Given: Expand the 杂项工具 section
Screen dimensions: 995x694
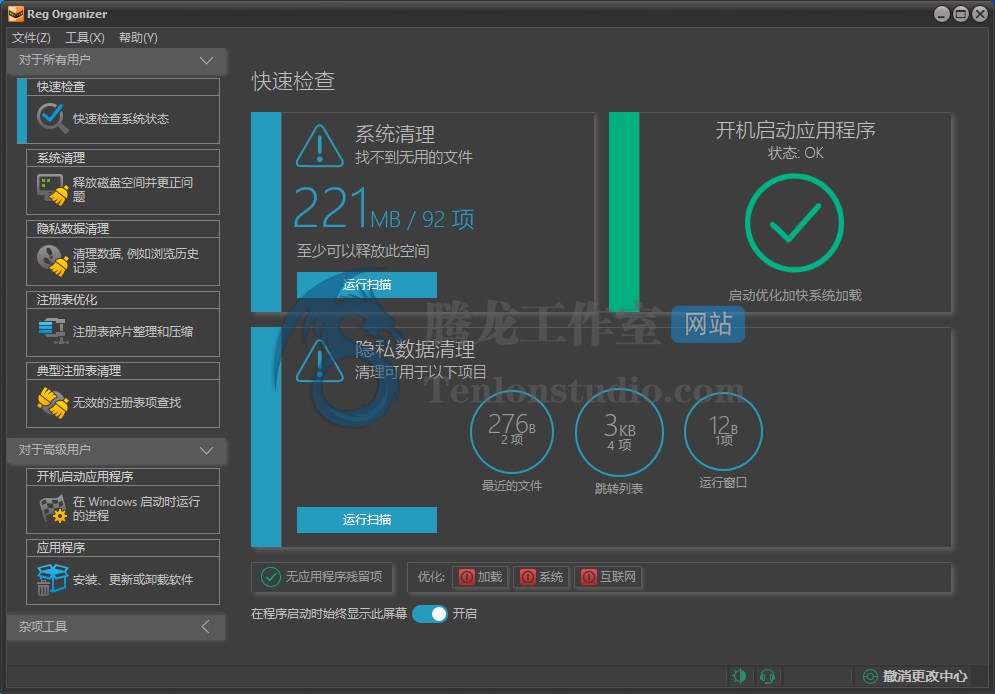Looking at the screenshot, I should (x=206, y=627).
